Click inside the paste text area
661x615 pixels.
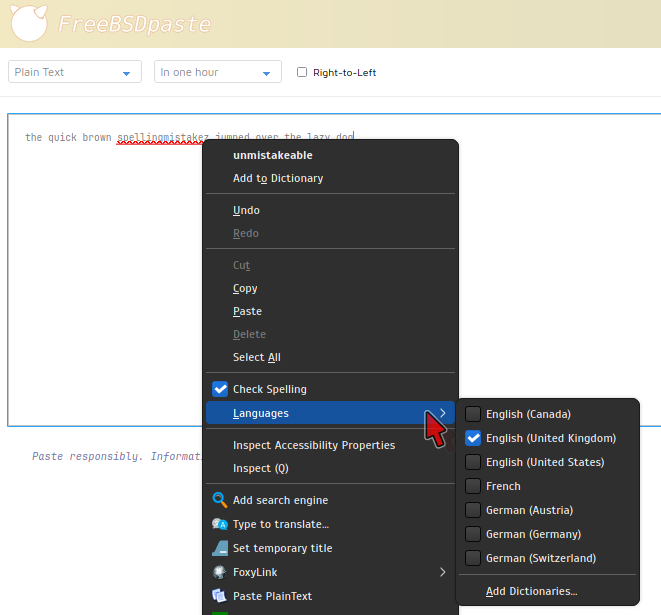(x=100, y=300)
